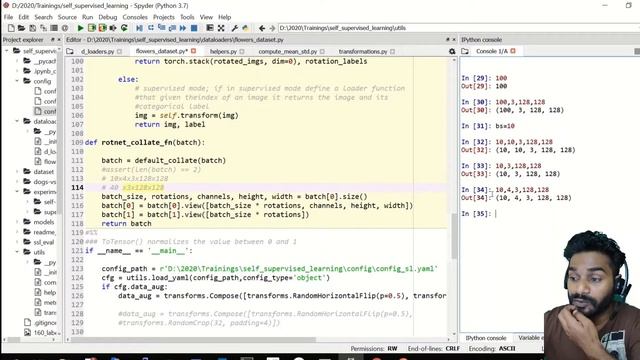This screenshot has width=640, height=360.
Task: Click the In [35] console prompt
Action: pyautogui.click(x=476, y=213)
